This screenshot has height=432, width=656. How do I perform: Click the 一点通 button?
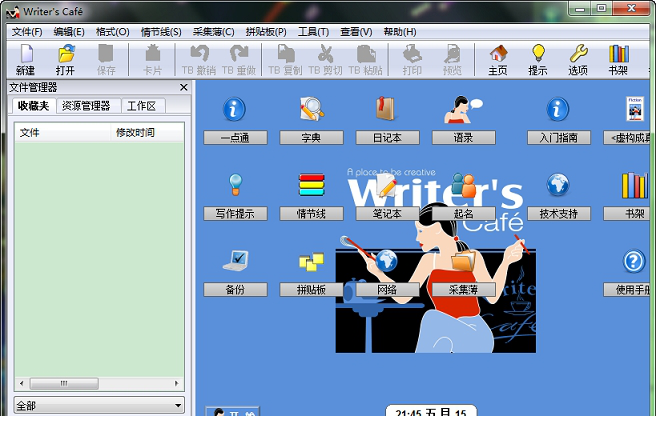(235, 138)
